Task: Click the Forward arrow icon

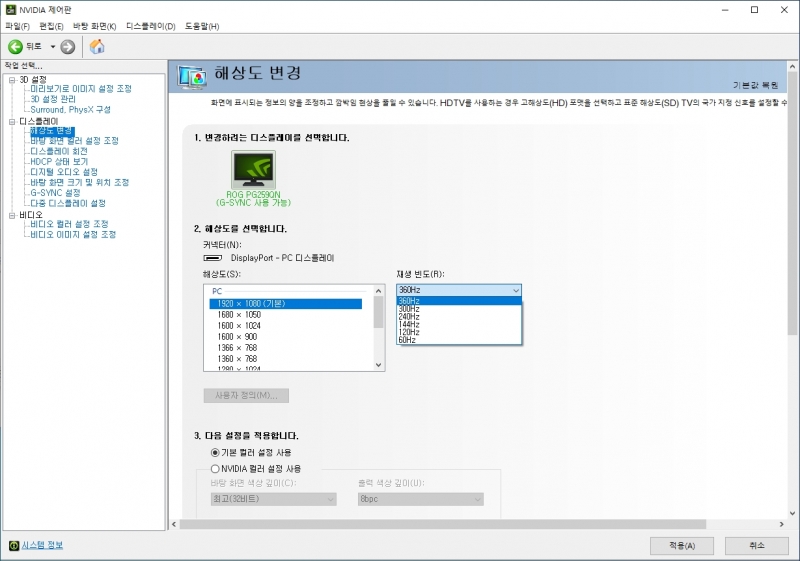Action: [x=67, y=47]
